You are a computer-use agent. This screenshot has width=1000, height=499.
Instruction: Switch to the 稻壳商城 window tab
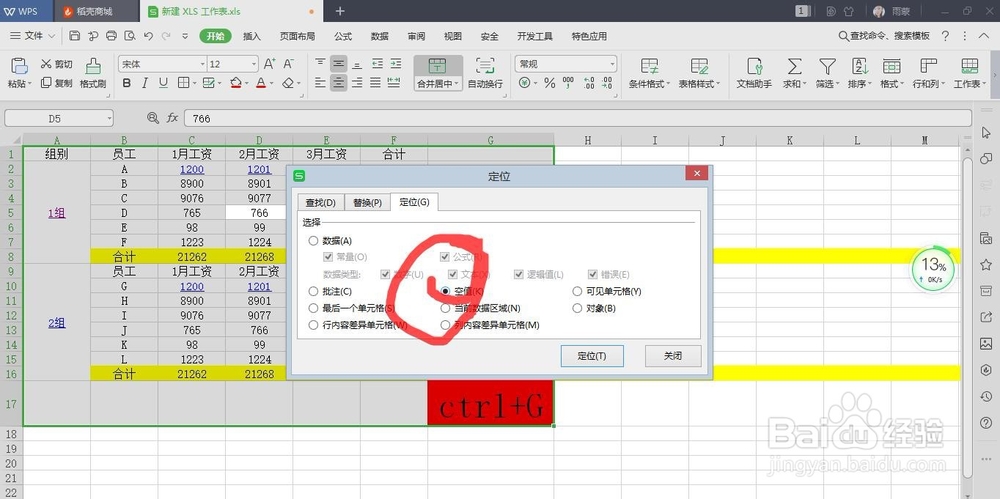coord(94,11)
